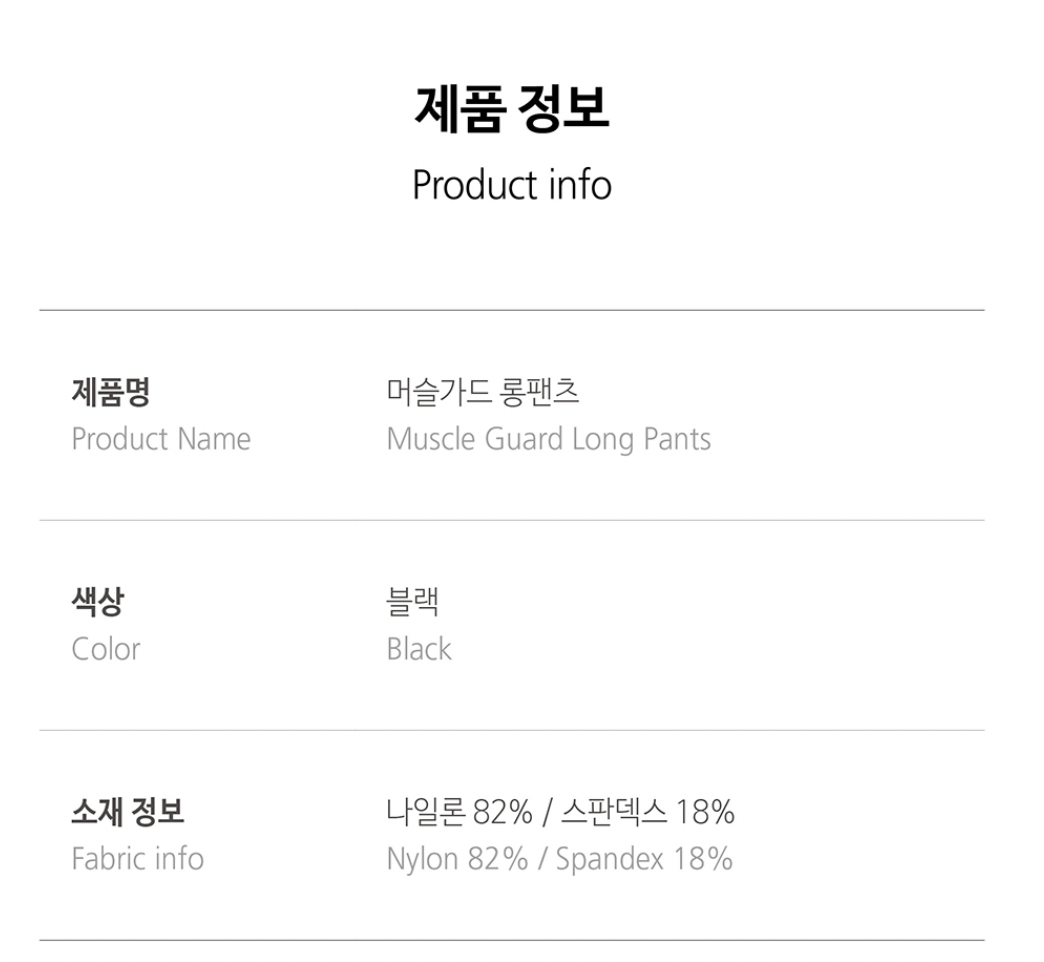
Task: Select the Muscle Guard Long Pants text
Action: click(548, 439)
